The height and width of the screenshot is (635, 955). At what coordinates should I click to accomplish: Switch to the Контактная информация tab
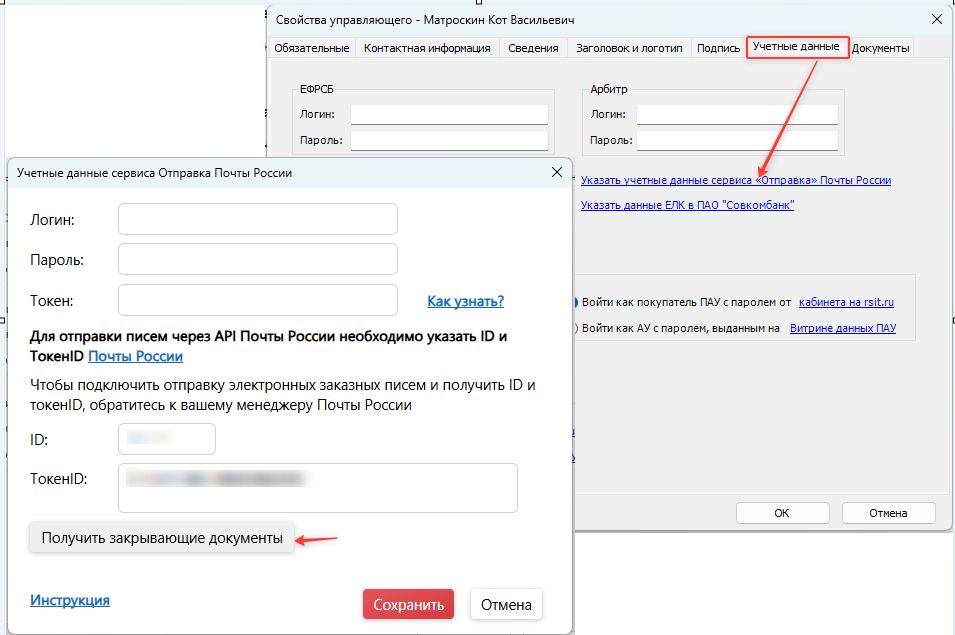427,48
